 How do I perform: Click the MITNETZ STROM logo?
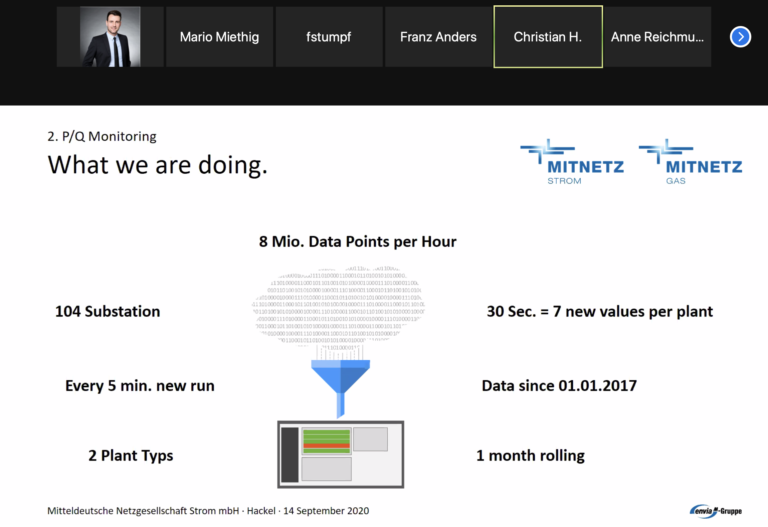(572, 162)
